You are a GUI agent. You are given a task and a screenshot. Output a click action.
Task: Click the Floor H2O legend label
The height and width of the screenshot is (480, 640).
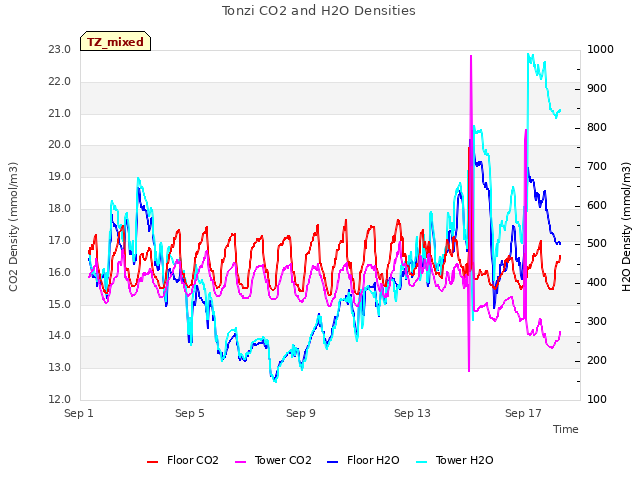click(373, 460)
